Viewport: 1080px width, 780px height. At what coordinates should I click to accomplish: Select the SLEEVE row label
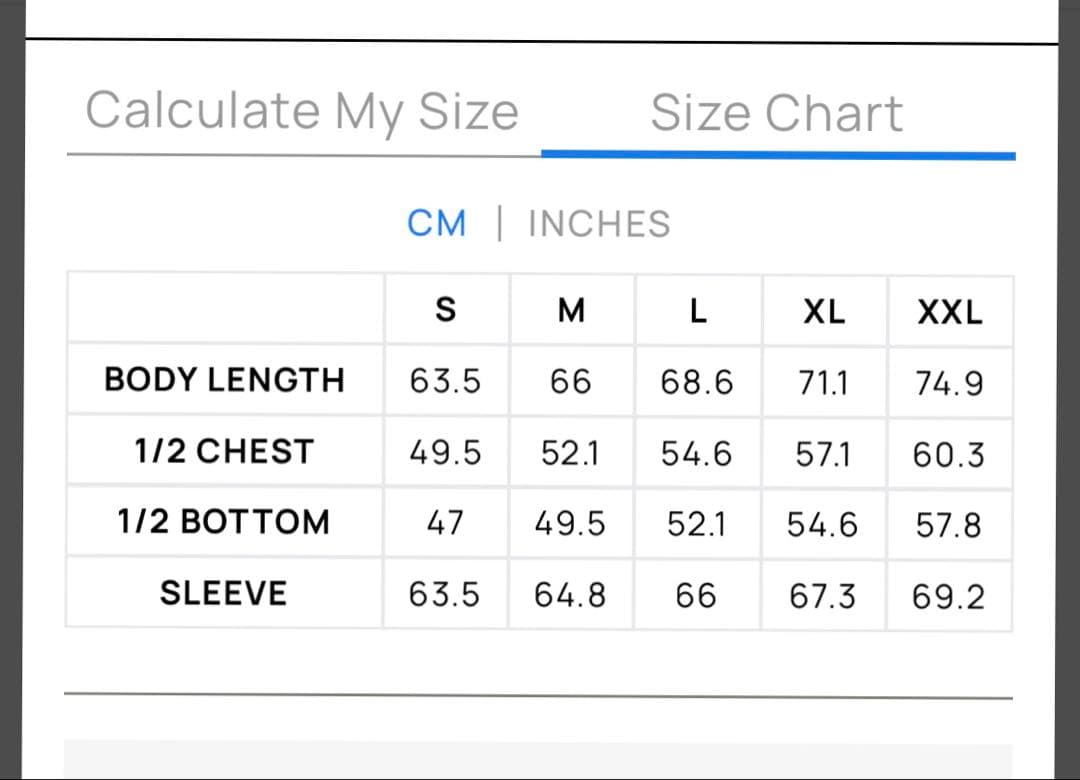tap(224, 593)
